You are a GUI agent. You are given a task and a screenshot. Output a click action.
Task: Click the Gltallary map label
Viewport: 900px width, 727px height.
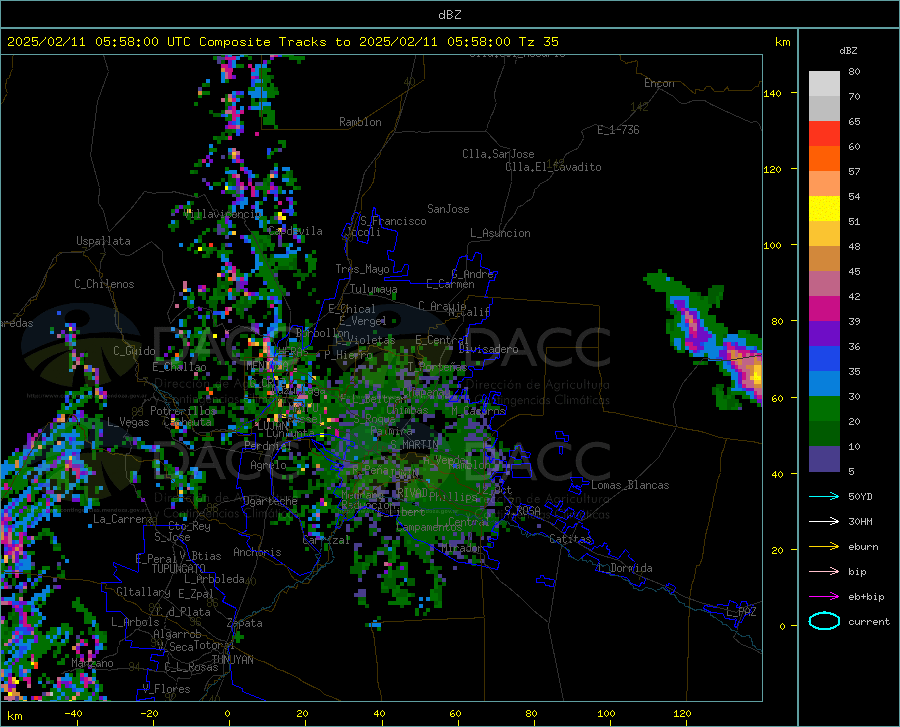point(143,592)
